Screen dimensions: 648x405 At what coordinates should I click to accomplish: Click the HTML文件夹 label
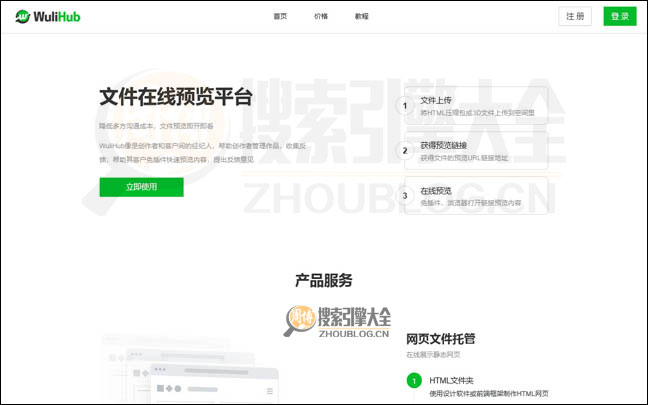451,380
